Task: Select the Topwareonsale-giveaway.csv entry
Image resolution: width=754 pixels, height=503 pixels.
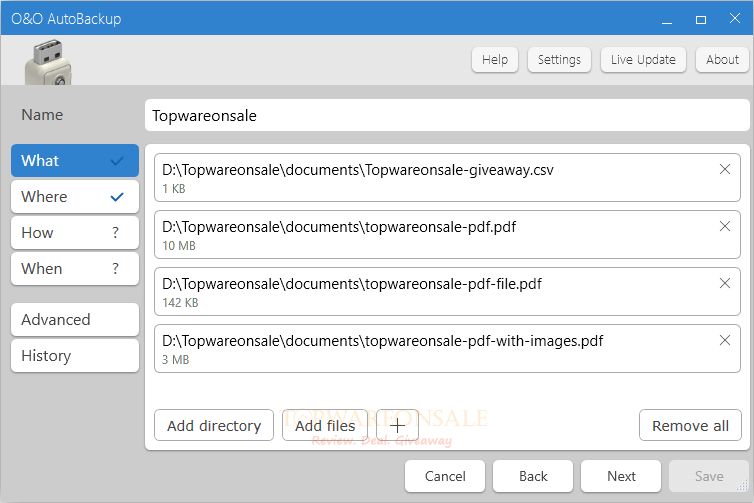Action: [x=447, y=177]
